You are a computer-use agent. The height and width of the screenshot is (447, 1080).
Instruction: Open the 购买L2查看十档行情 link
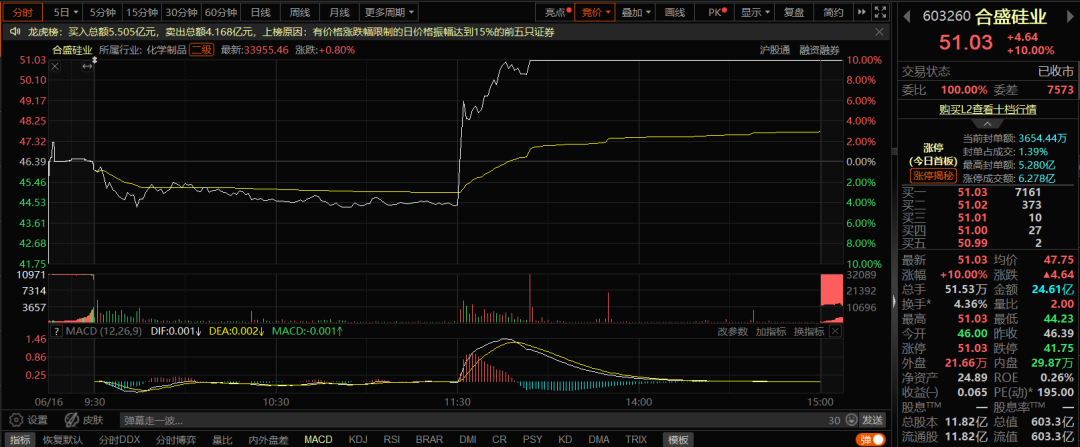coord(988,109)
